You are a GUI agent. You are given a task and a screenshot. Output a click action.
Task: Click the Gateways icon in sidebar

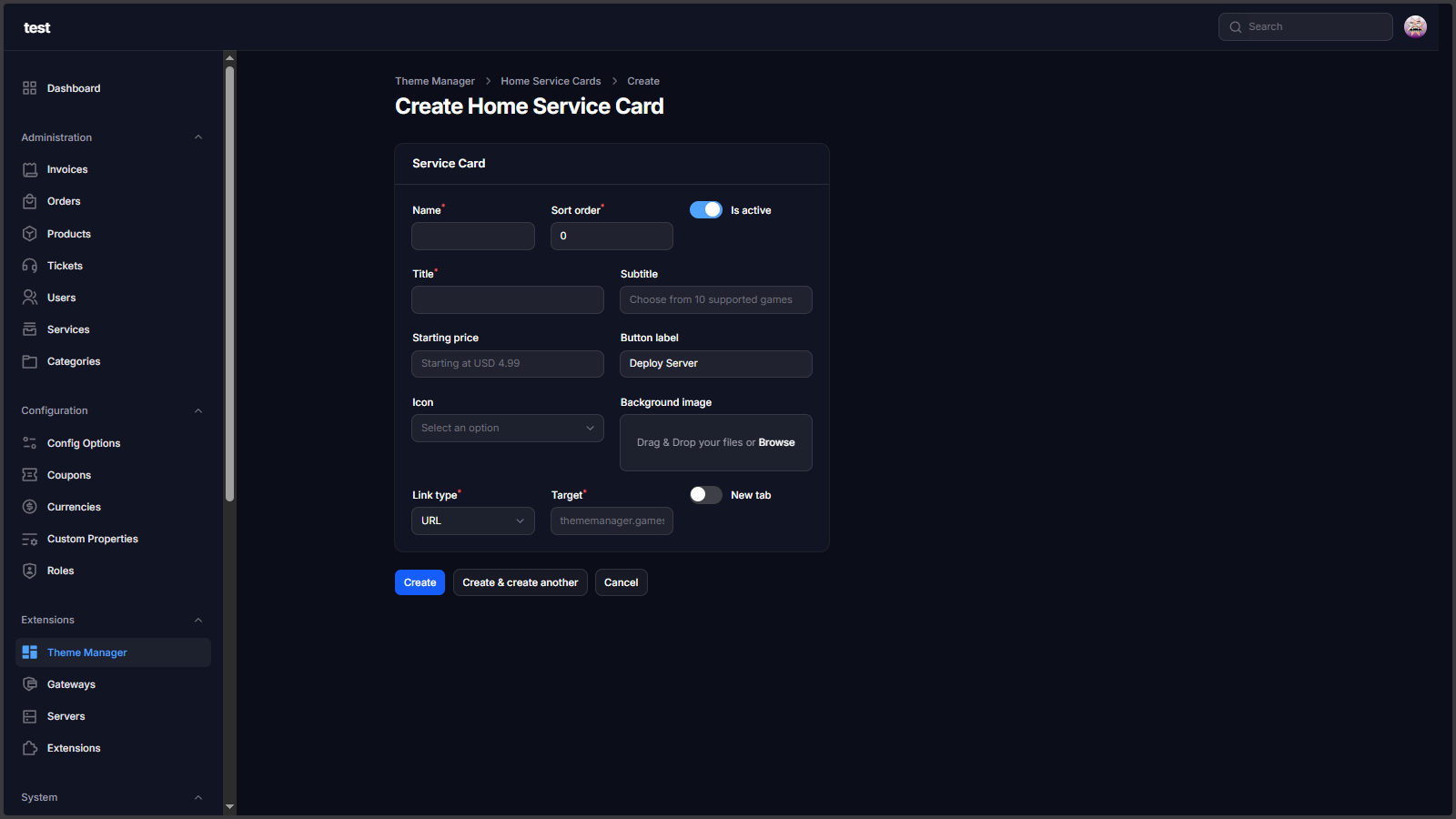click(30, 684)
